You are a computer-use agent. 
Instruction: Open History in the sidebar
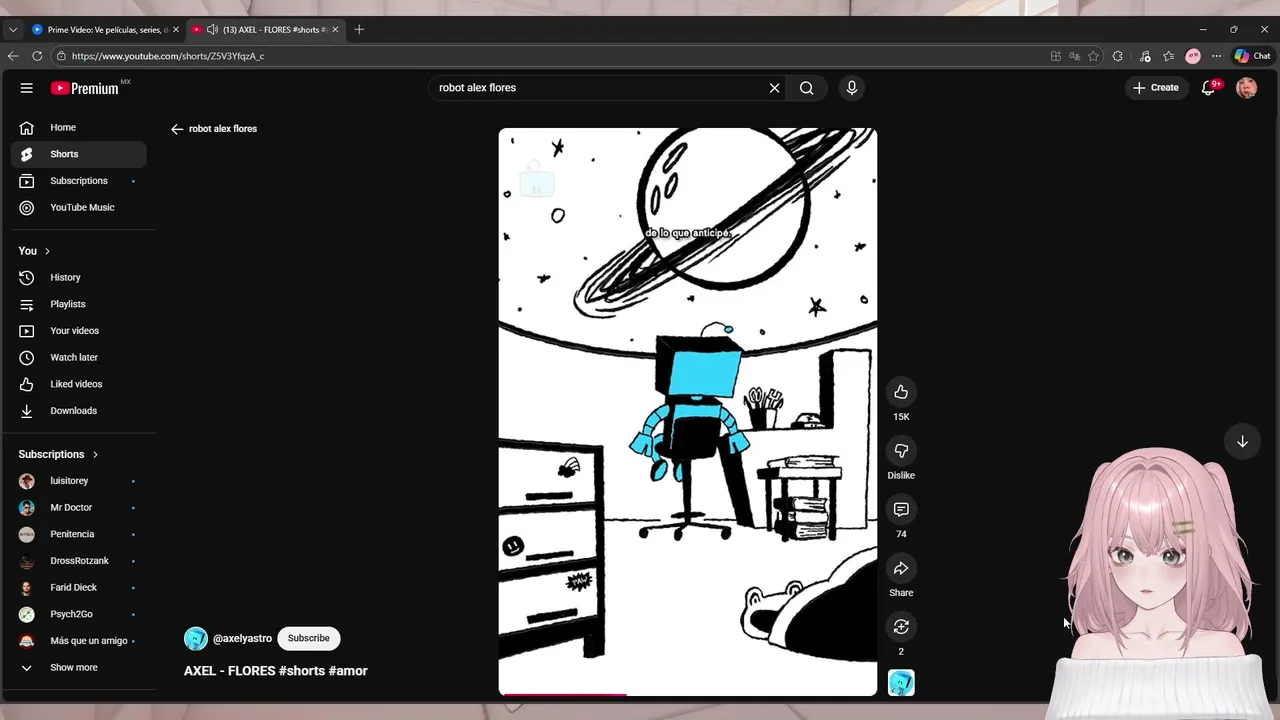79,277
